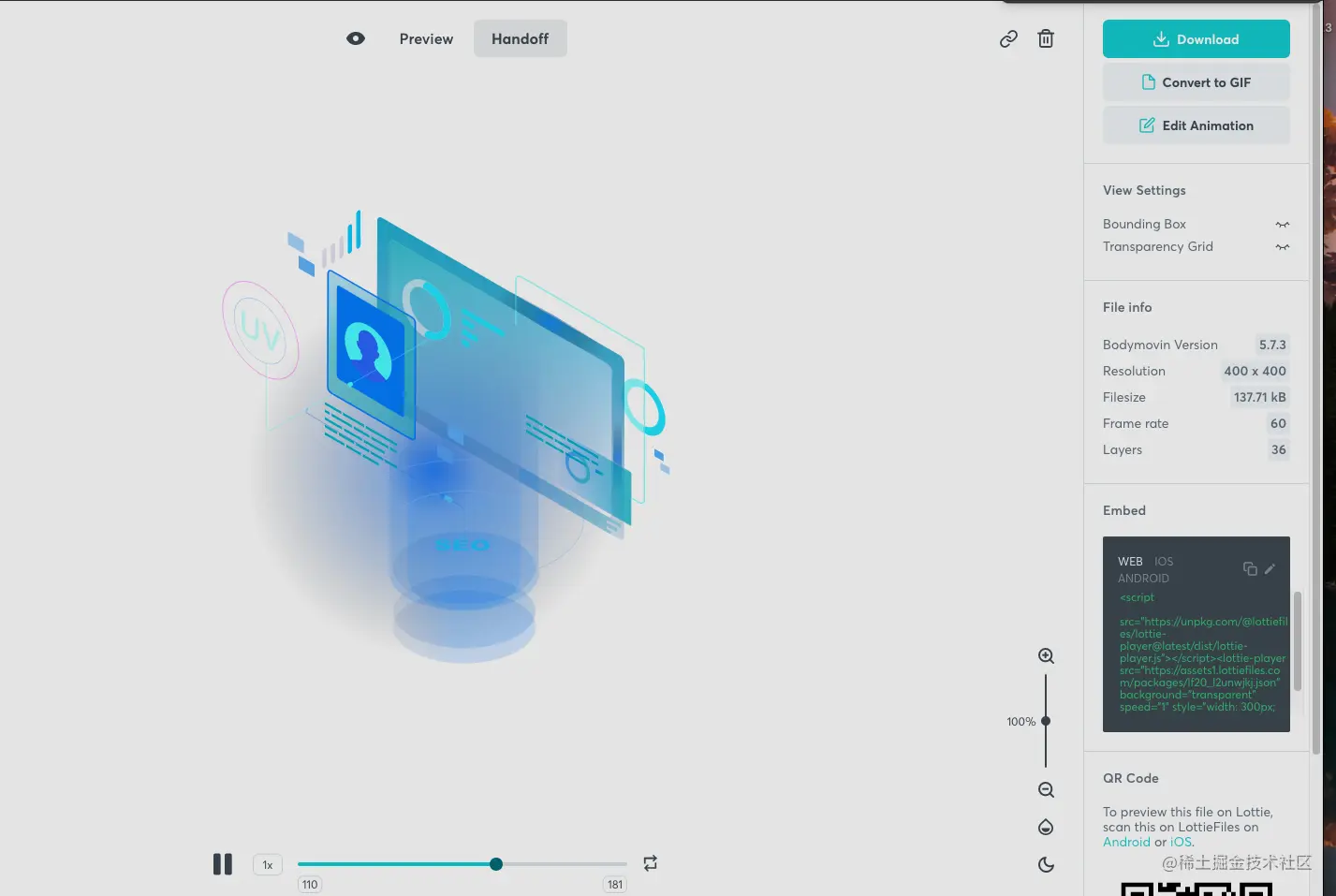Select the WEB embed tab
Screen dimensions: 1336x896
pos(1130,562)
